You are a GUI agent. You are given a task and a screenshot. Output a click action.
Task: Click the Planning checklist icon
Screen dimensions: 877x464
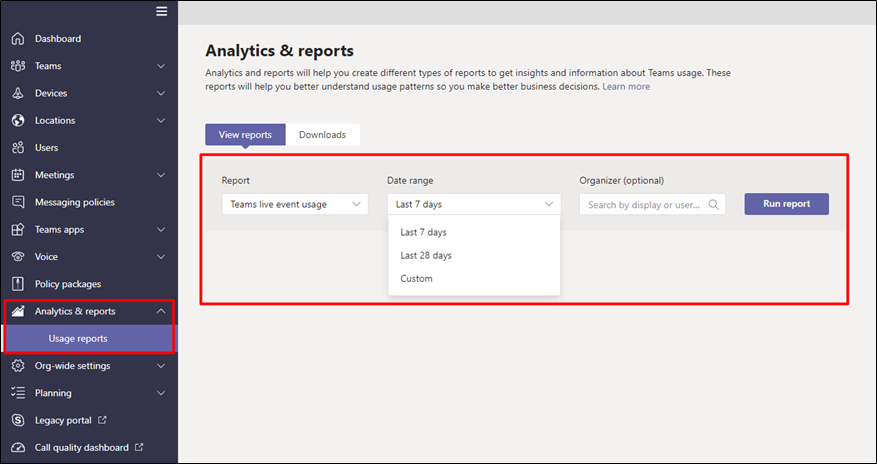(18, 393)
